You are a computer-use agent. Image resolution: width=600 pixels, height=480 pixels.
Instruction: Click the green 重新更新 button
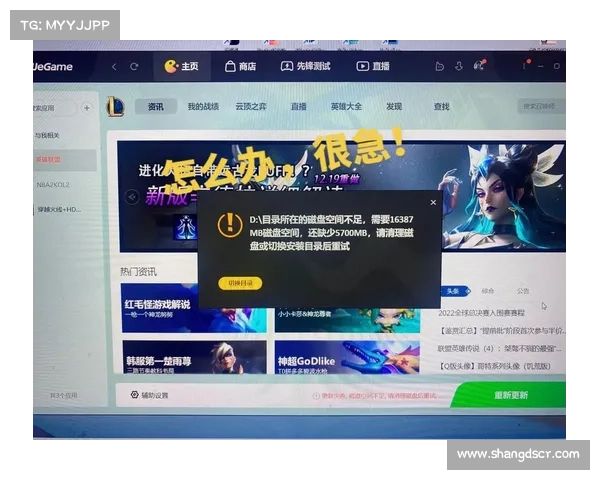(x=510, y=395)
